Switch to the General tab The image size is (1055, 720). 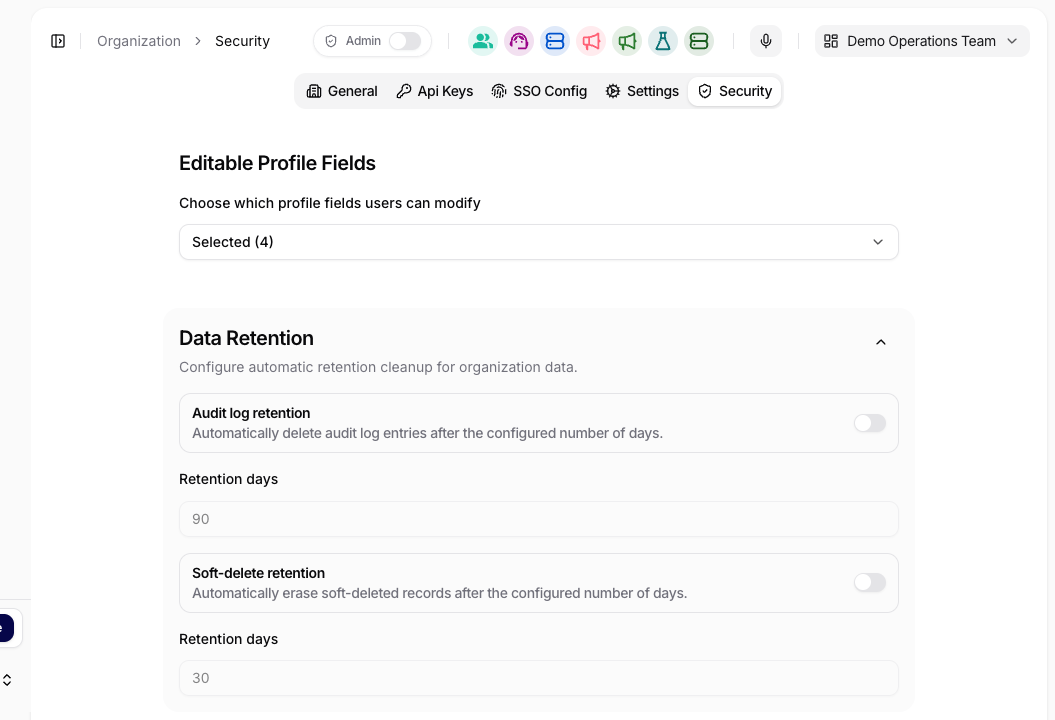(342, 92)
